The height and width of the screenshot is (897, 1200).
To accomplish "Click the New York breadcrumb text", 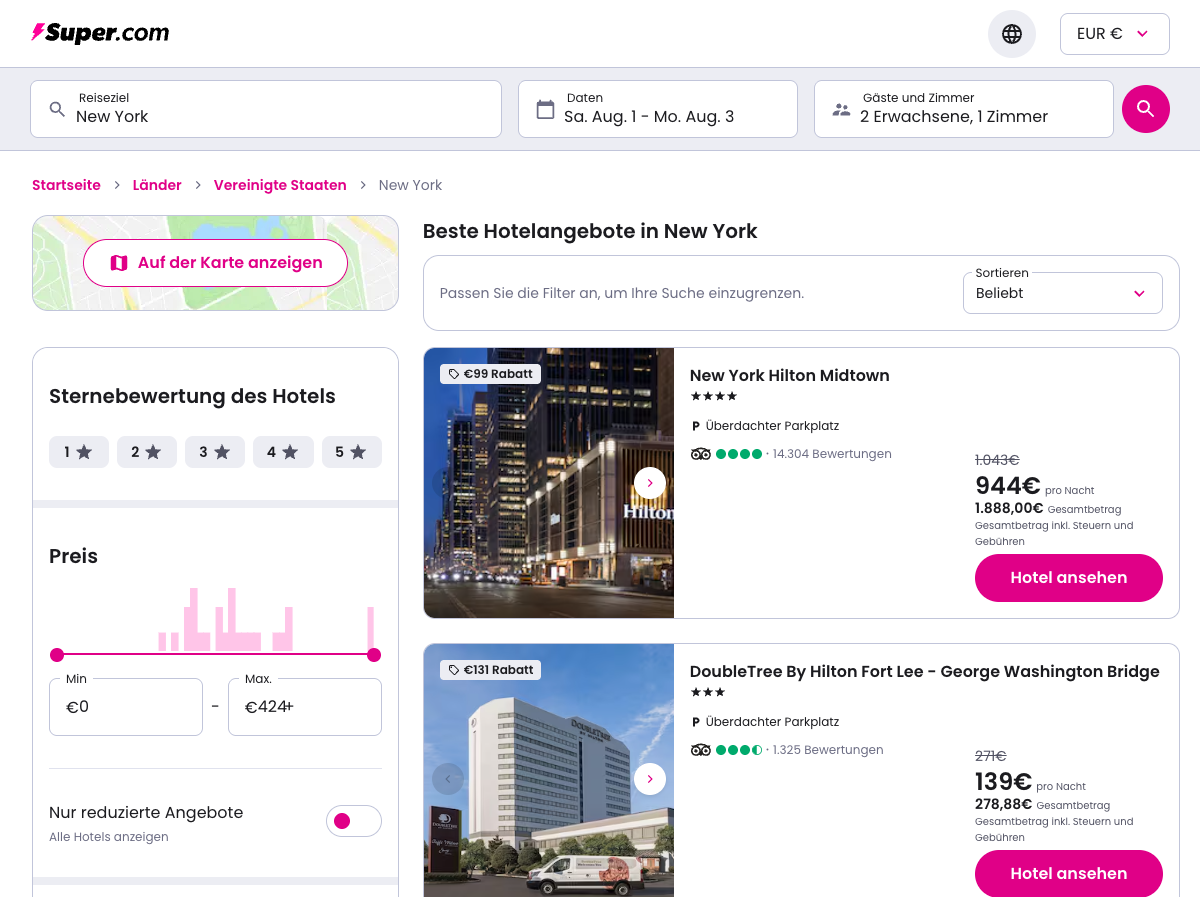I will (410, 185).
